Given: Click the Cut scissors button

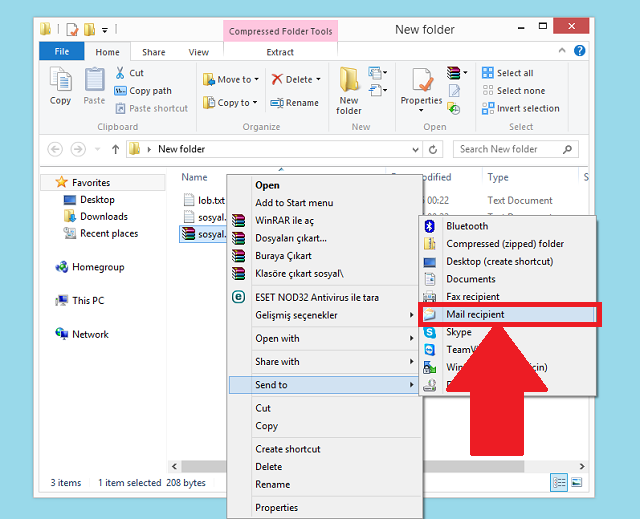Looking at the screenshot, I should coord(129,73).
